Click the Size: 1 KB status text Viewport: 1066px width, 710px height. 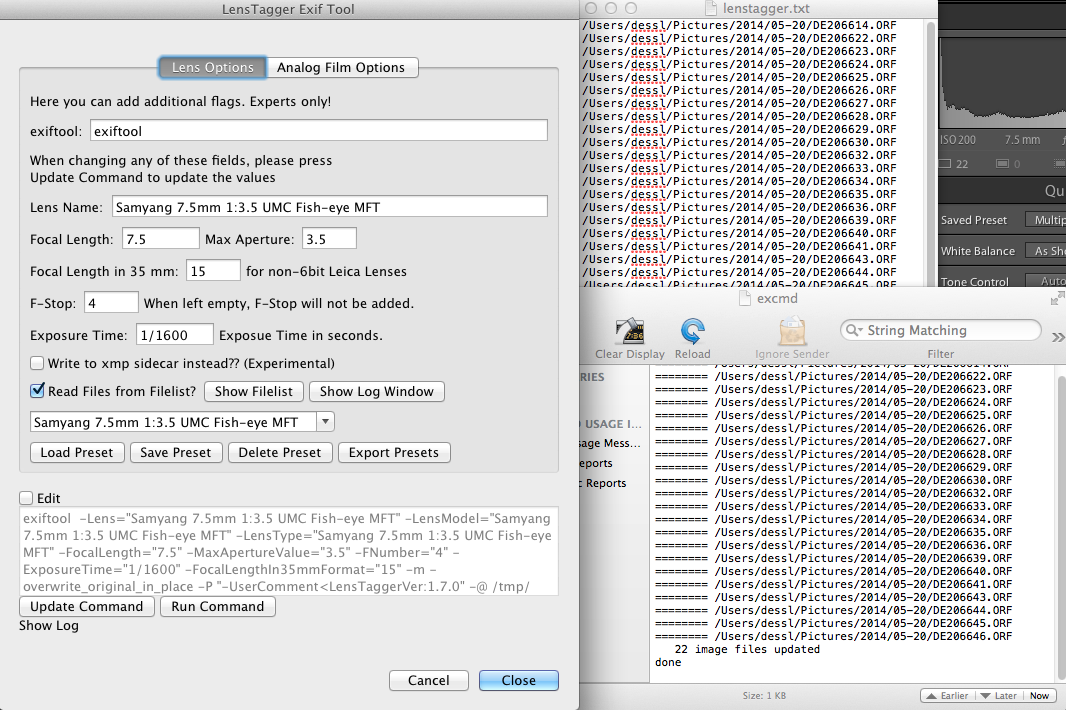point(764,695)
